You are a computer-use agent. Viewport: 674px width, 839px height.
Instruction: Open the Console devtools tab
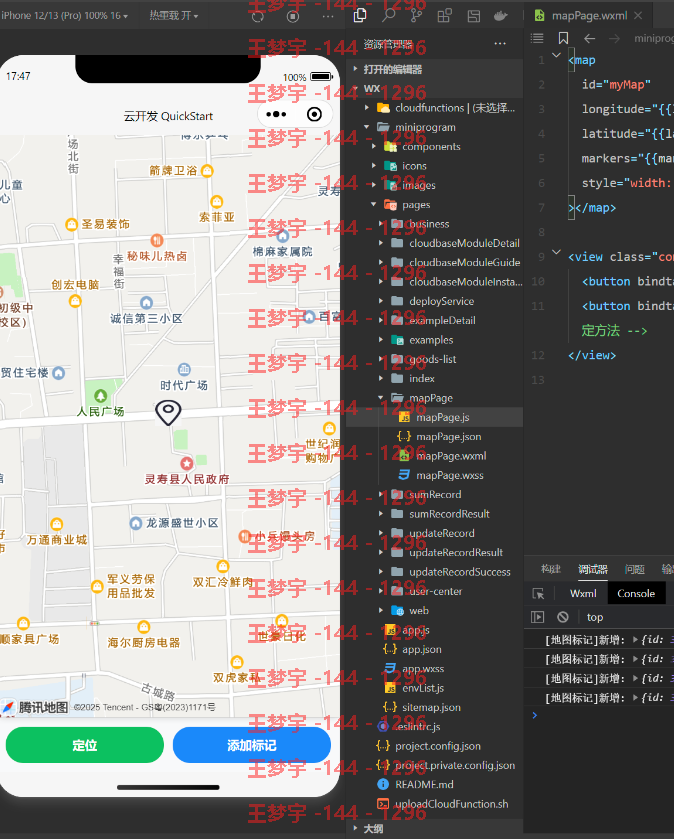pyautogui.click(x=636, y=593)
